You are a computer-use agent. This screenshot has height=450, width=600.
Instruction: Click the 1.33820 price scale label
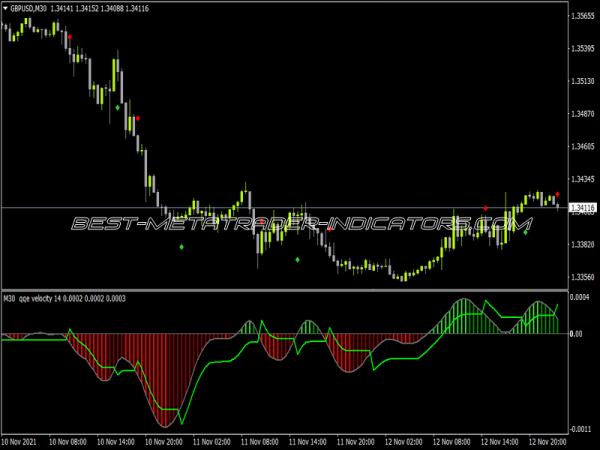click(582, 244)
